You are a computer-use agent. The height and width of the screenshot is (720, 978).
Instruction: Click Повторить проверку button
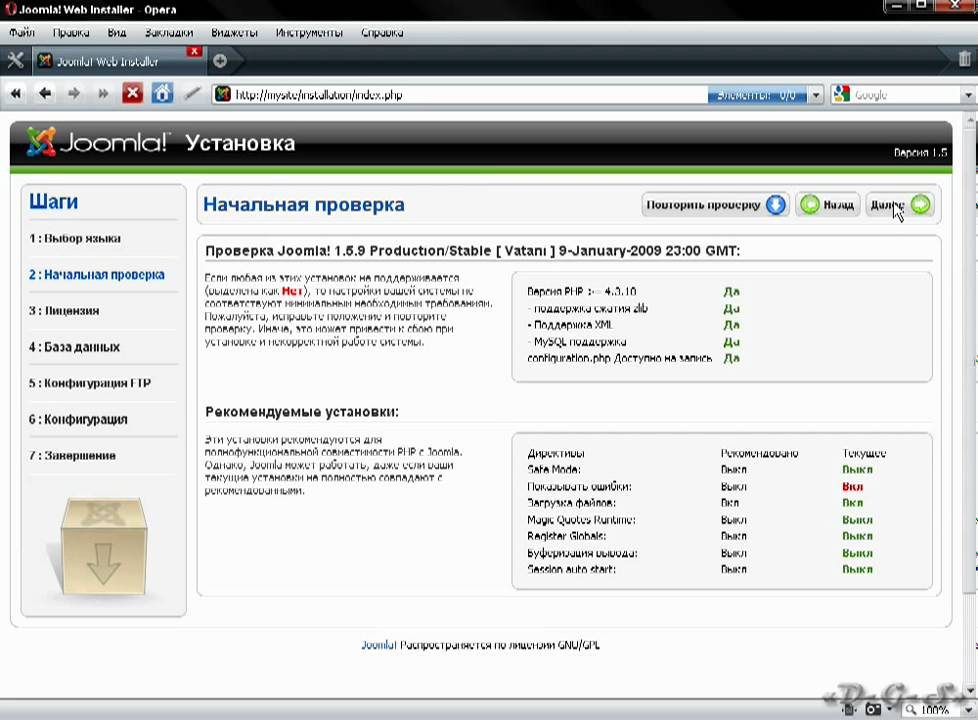click(x=715, y=205)
